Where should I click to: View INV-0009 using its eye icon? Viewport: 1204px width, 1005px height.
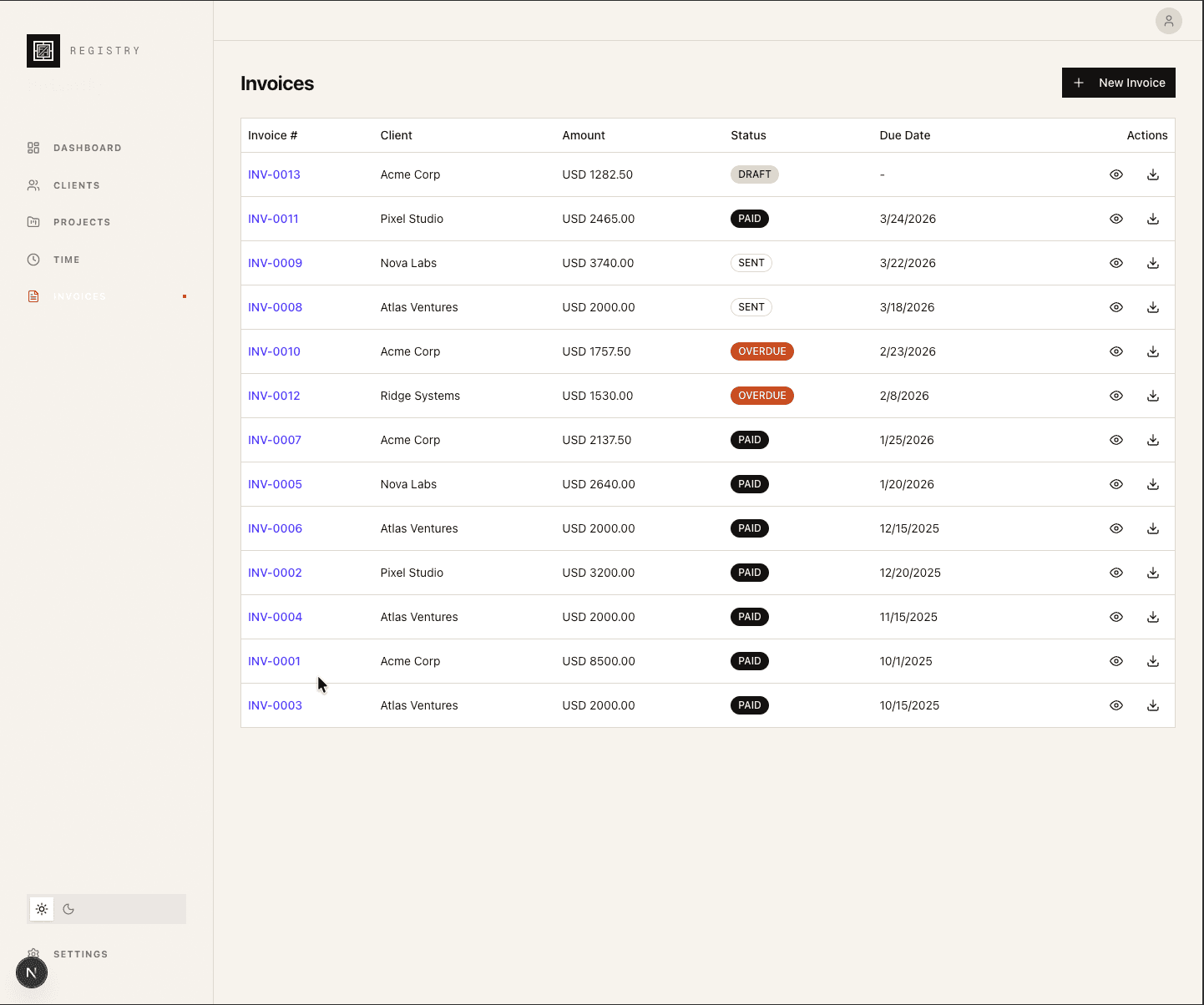(1116, 262)
